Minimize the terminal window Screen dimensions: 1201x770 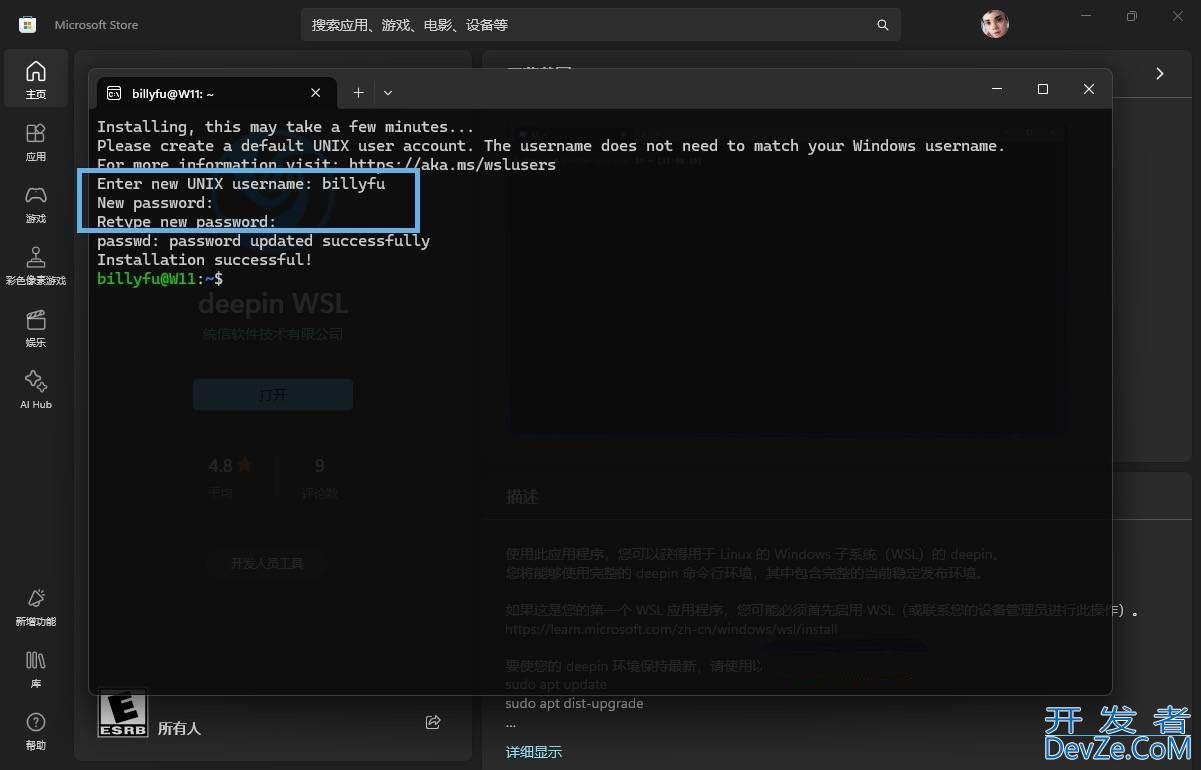997,89
